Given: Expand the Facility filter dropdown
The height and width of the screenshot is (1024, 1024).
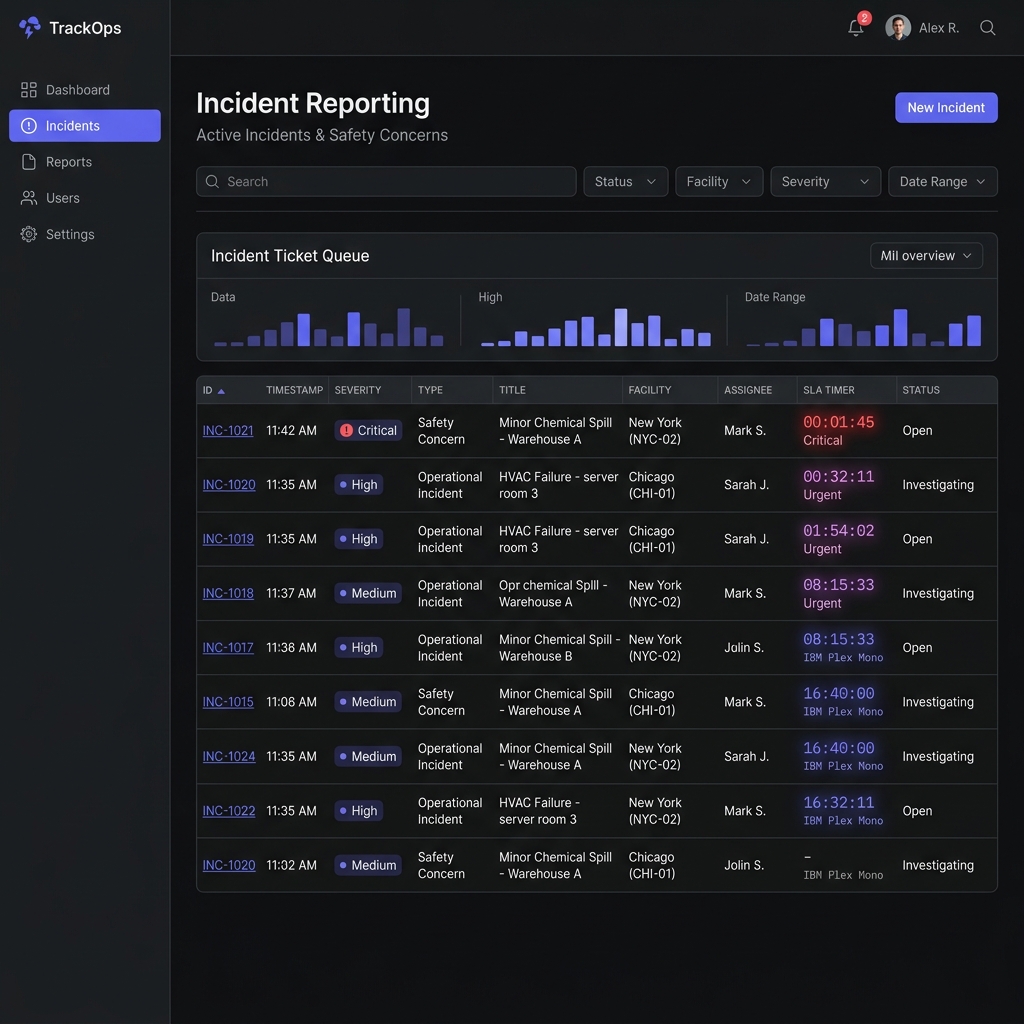Looking at the screenshot, I should [x=719, y=182].
